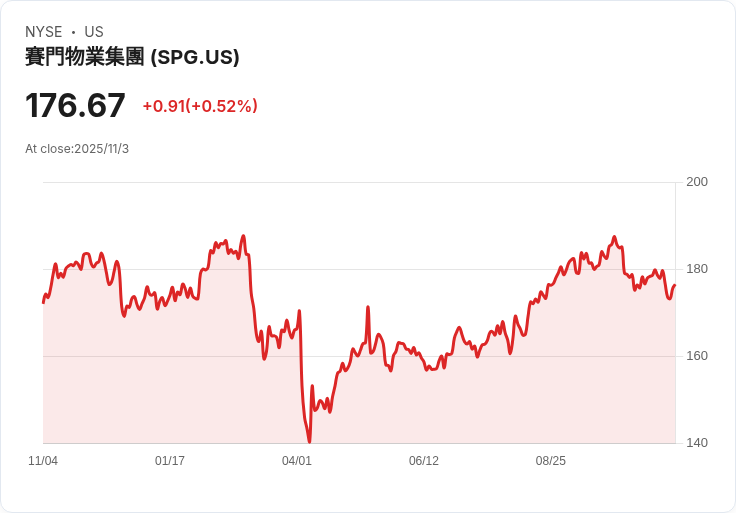Click the NYSE exchange label

coord(44,32)
